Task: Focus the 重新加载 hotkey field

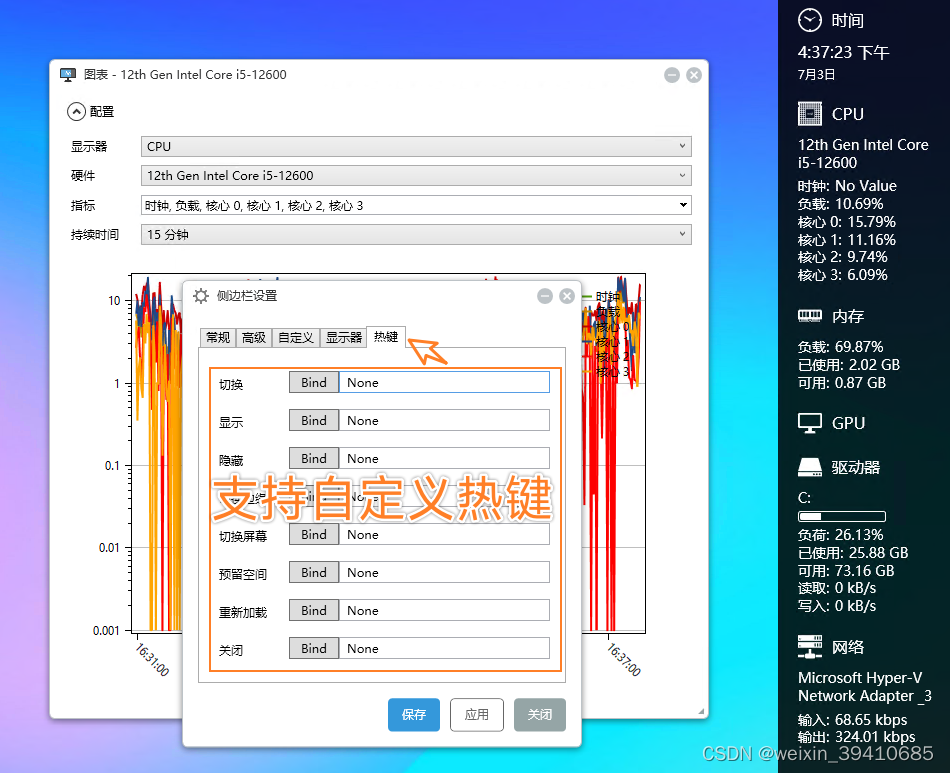Action: tap(444, 611)
